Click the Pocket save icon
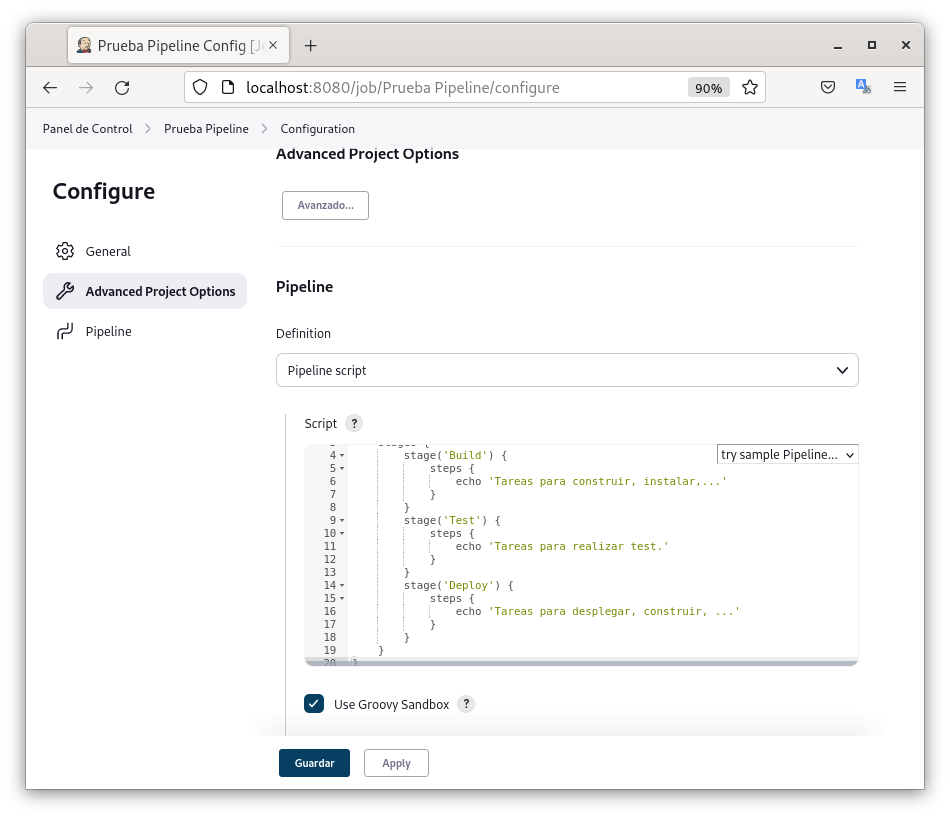Image resolution: width=950 pixels, height=818 pixels. pyautogui.click(x=828, y=88)
